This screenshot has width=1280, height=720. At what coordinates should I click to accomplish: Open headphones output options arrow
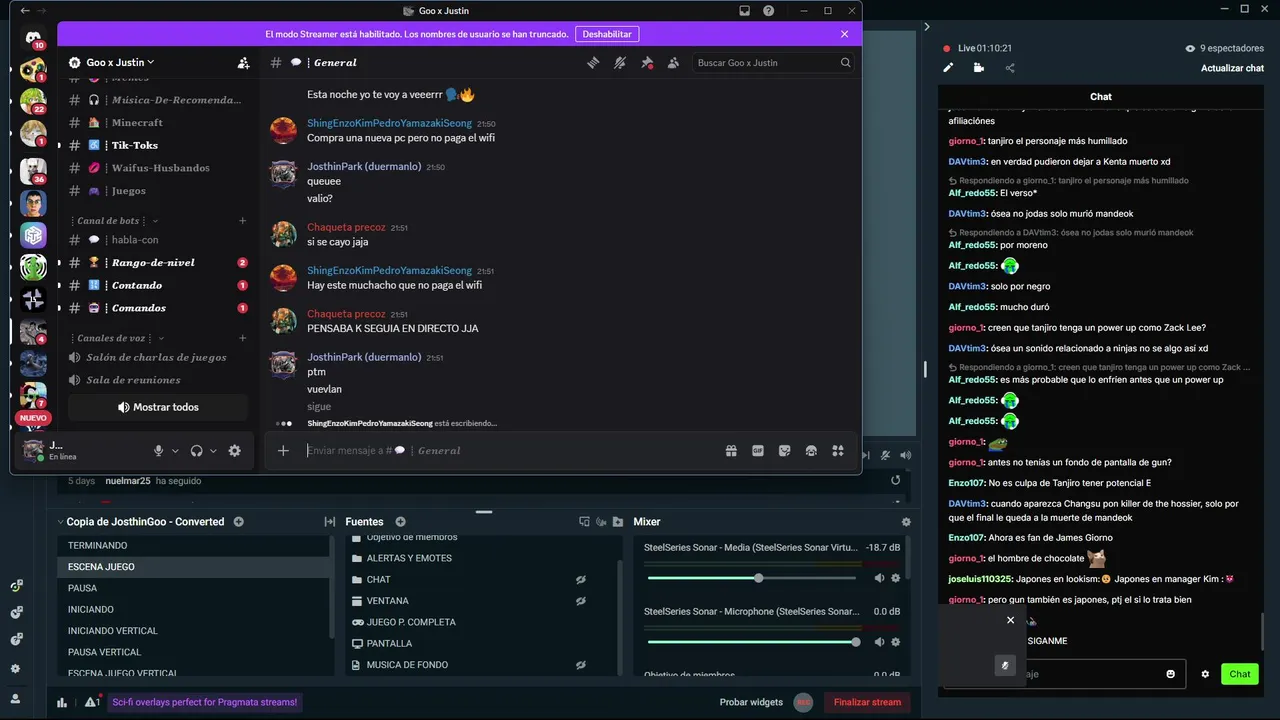coord(213,451)
